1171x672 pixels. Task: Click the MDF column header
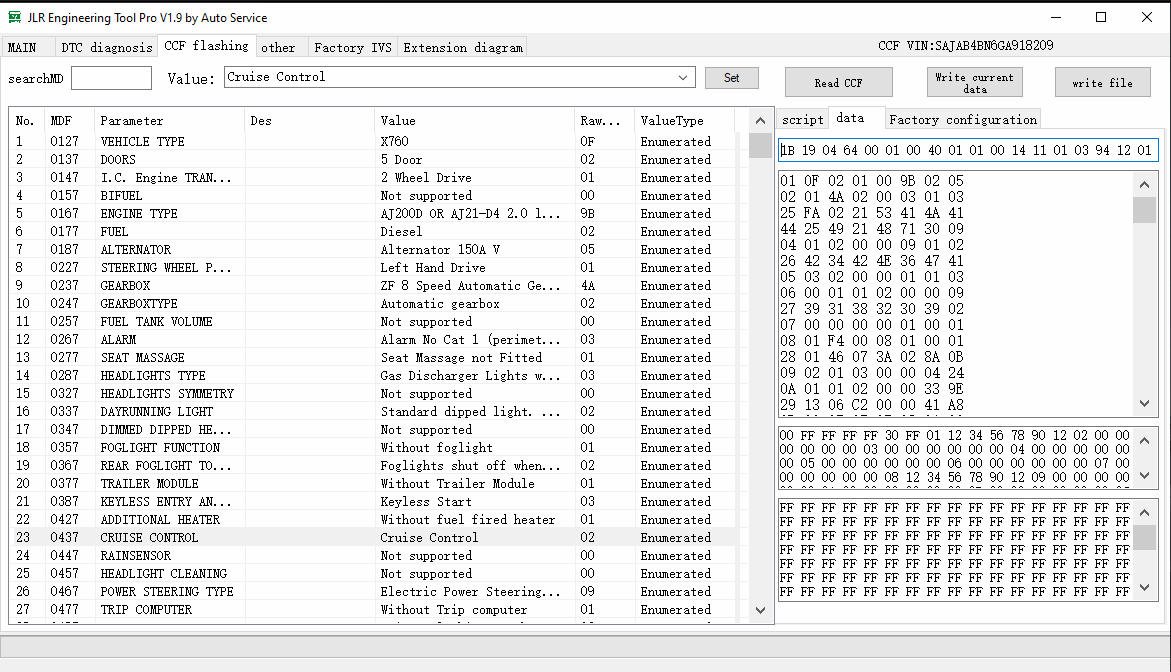click(x=69, y=120)
